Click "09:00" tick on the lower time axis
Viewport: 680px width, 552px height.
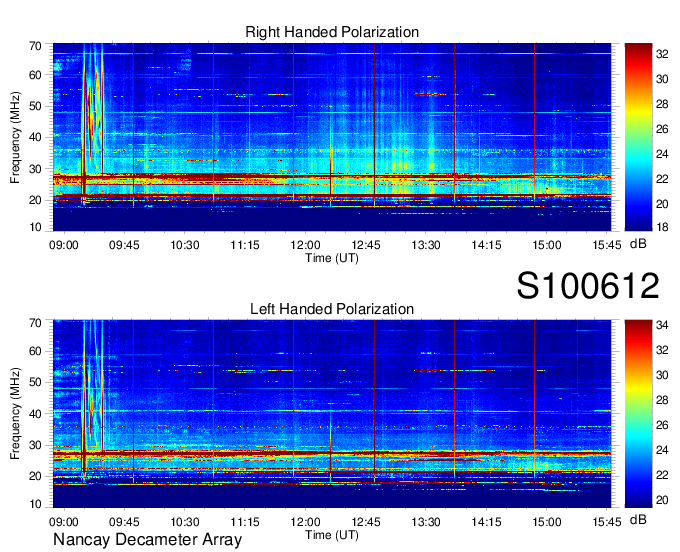(x=64, y=522)
